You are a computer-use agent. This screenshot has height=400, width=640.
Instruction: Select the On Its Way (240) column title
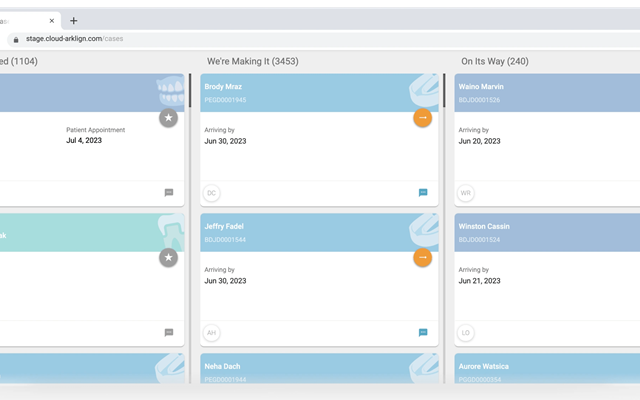495,61
